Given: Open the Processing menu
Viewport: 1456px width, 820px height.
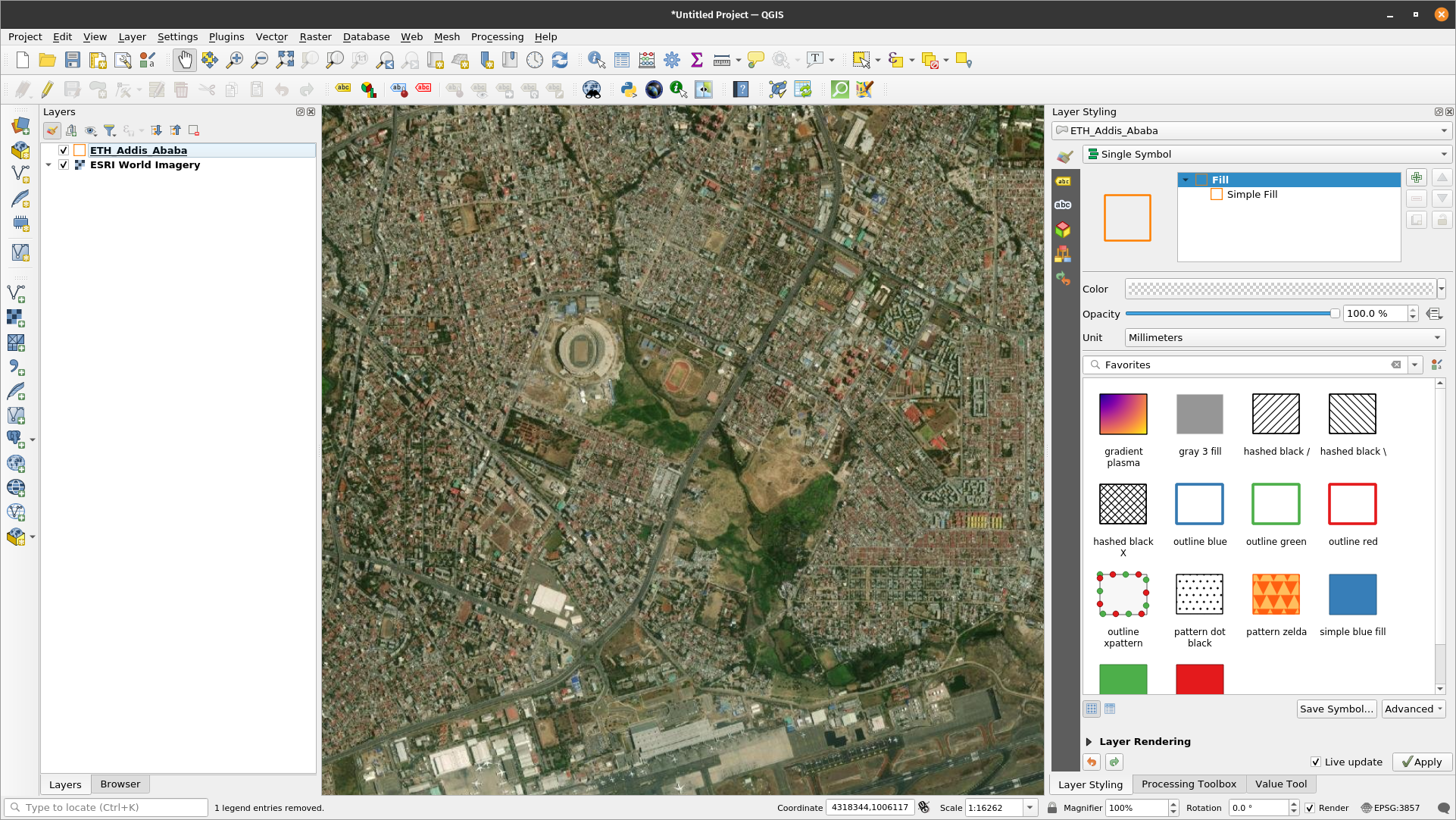Looking at the screenshot, I should coord(497,36).
